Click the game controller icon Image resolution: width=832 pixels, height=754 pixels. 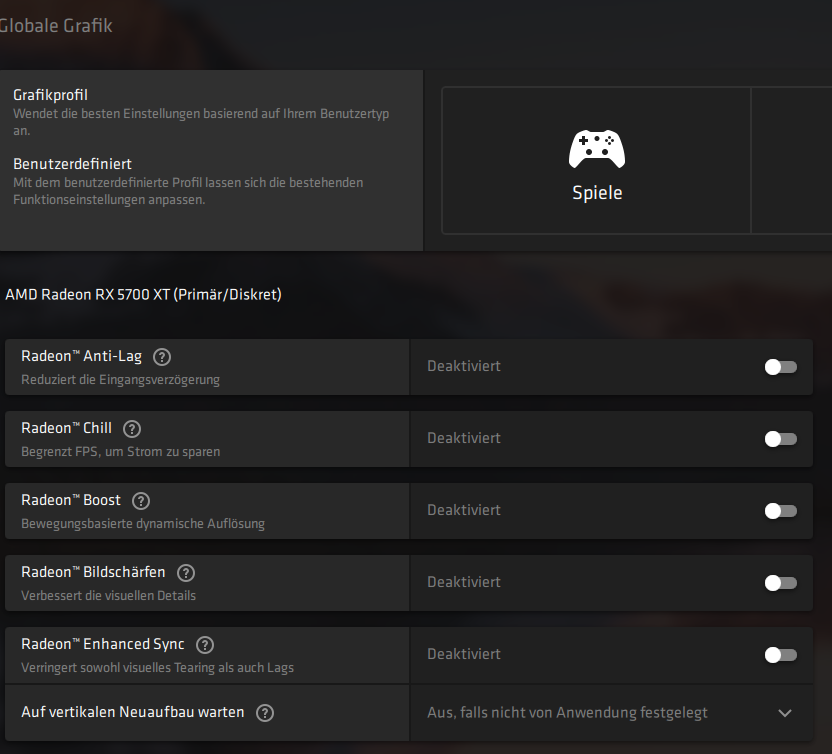[x=597, y=149]
